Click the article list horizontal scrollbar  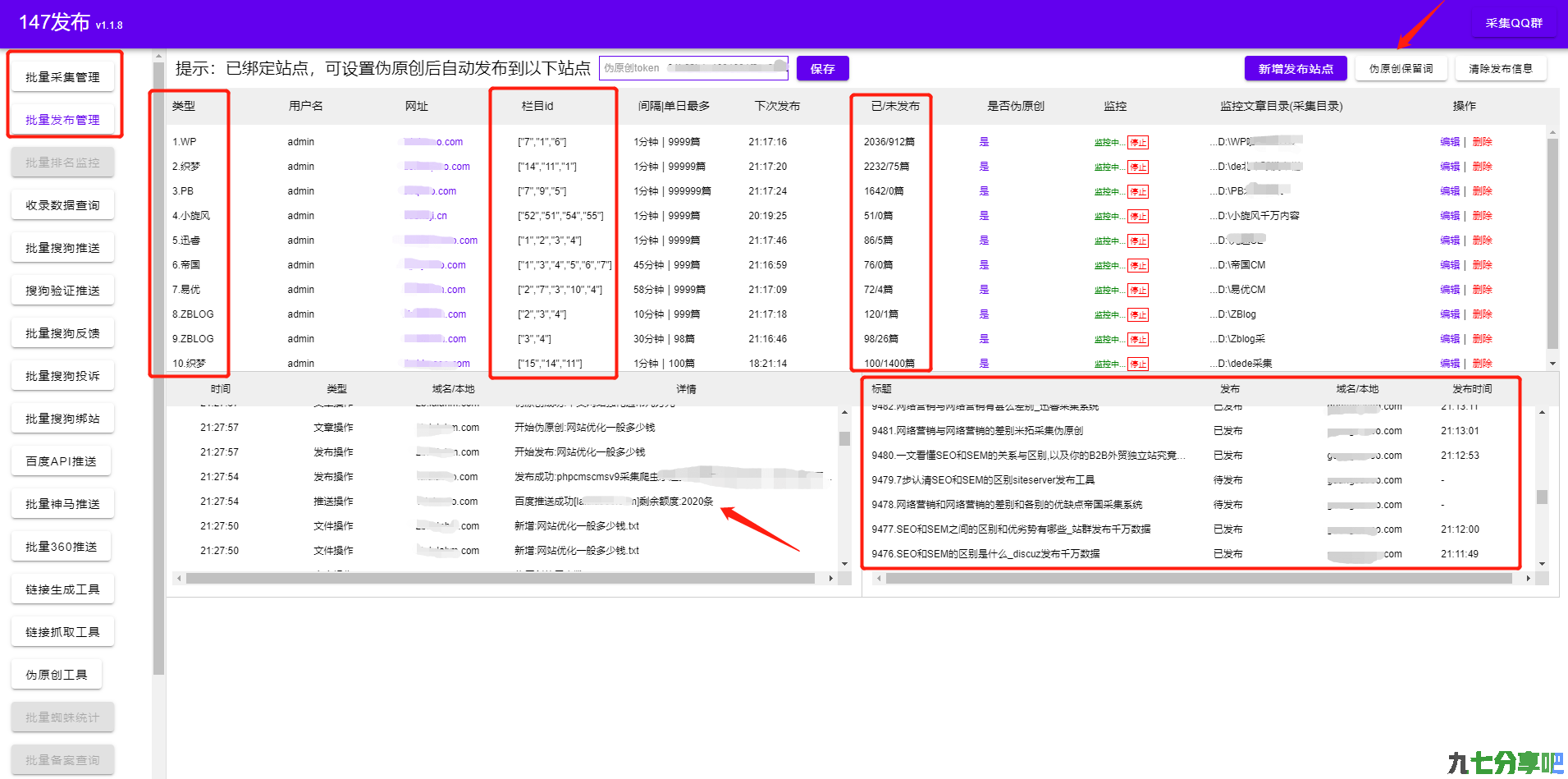(1199, 579)
